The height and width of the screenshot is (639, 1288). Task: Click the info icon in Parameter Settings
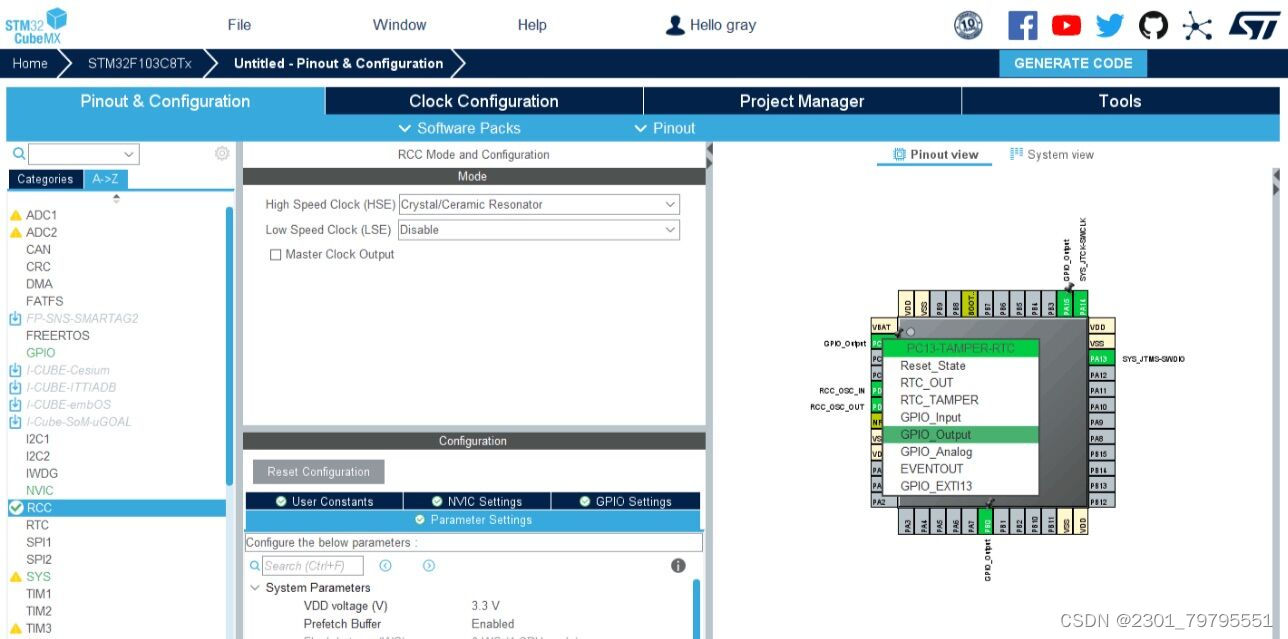coord(678,565)
